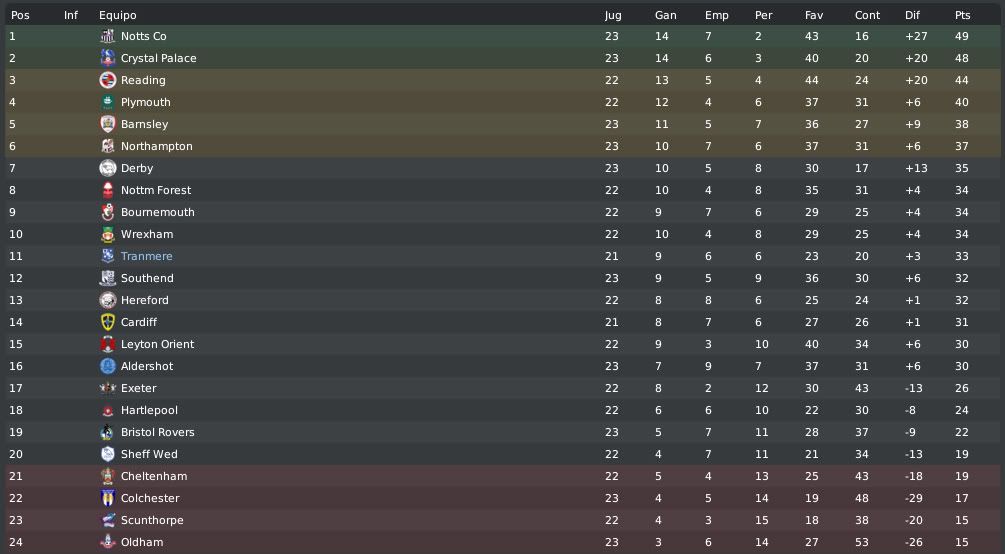Select the Bristol Rovers team name
Image resolution: width=1005 pixels, height=554 pixels.
[x=158, y=432]
